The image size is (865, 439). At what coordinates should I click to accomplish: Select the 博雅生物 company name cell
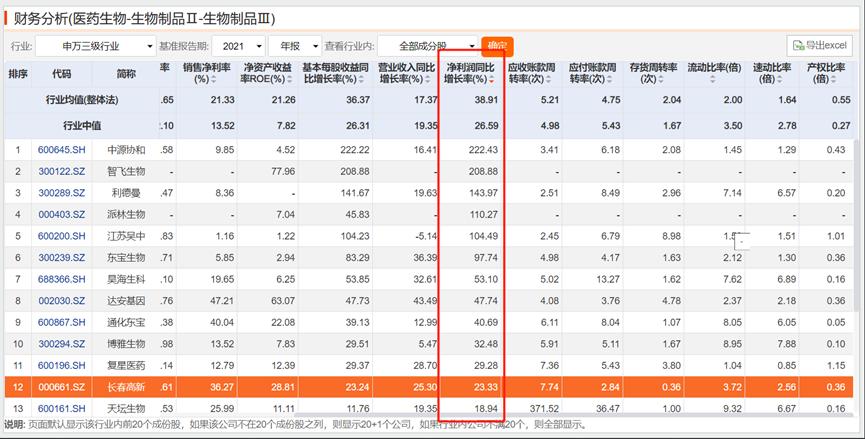pyautogui.click(x=126, y=344)
